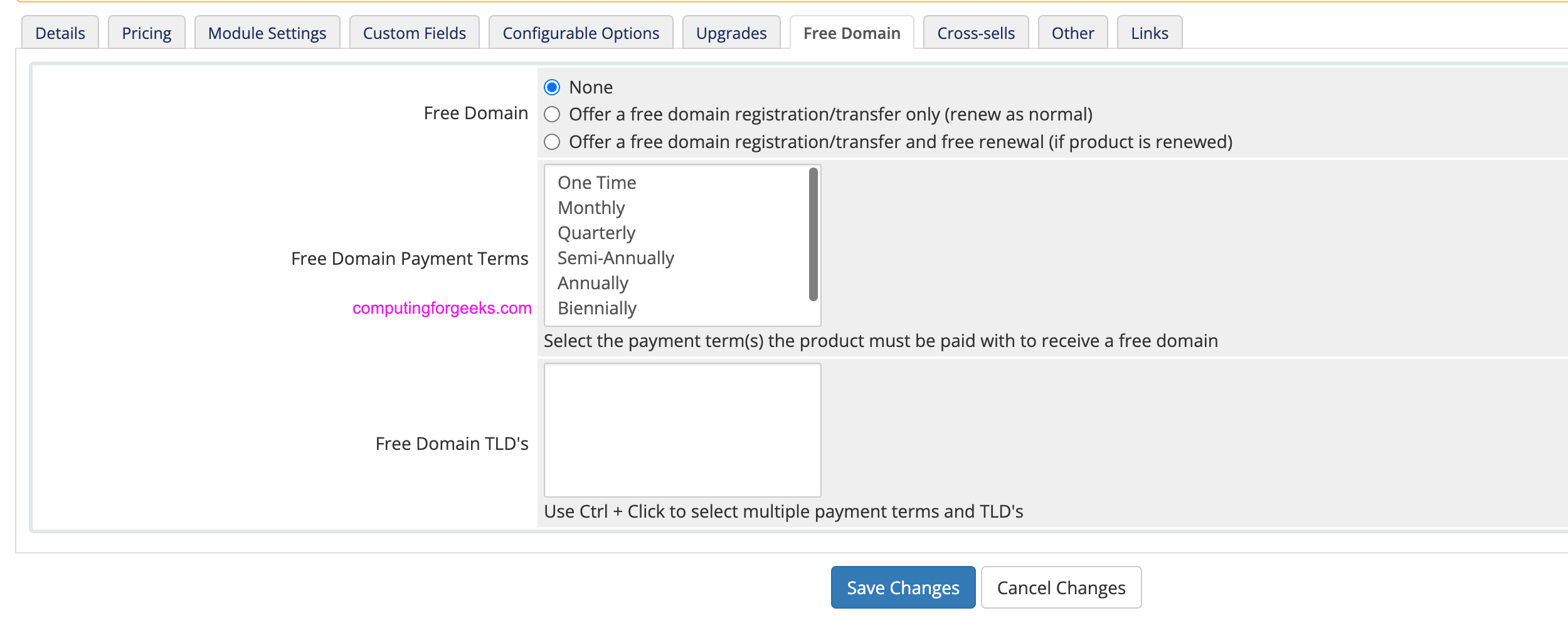1568x635 pixels.
Task: Switch to Configurable Options tab
Action: pos(581,33)
